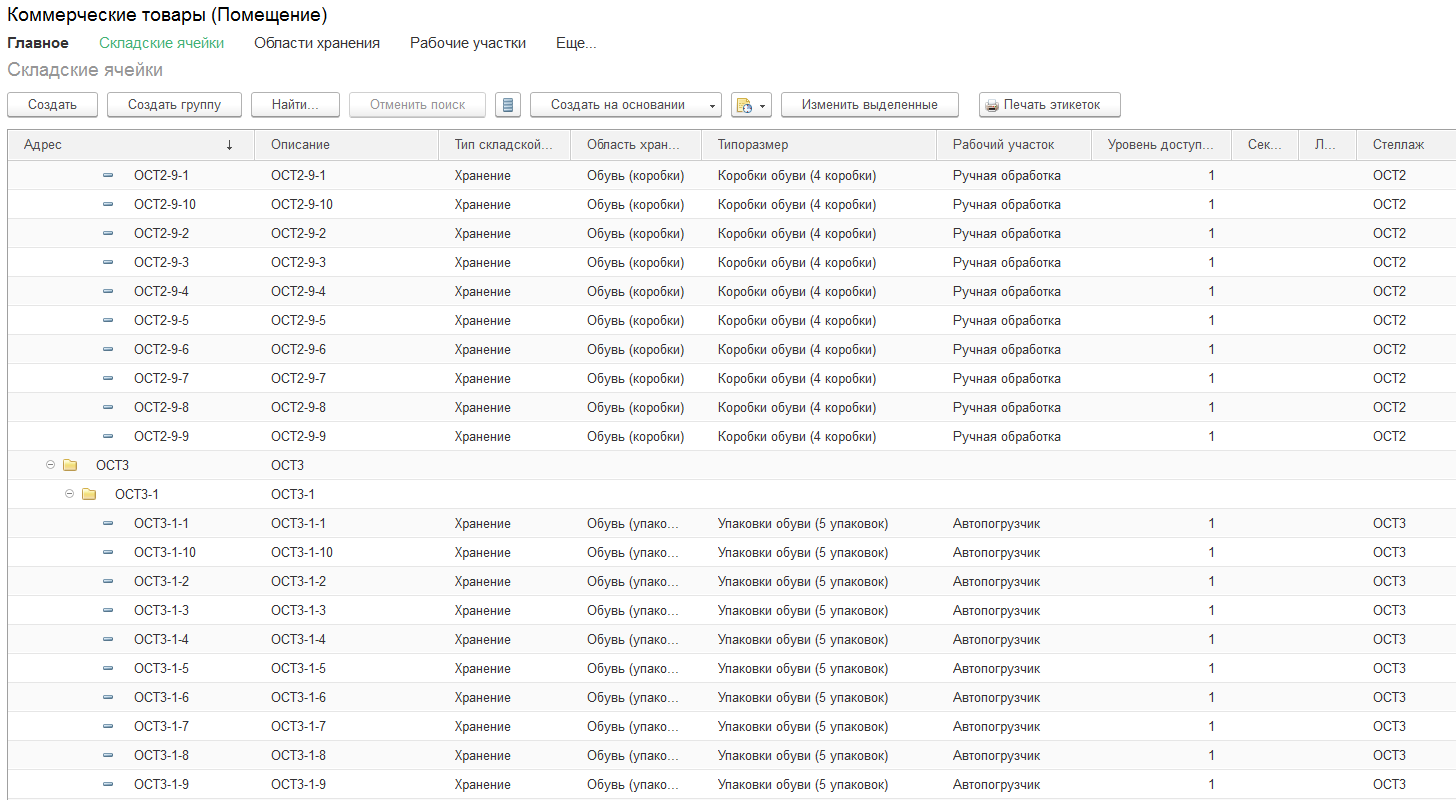Click the item icon beside ОСТ3-1-9
This screenshot has height=800, width=1456.
pyautogui.click(x=108, y=785)
